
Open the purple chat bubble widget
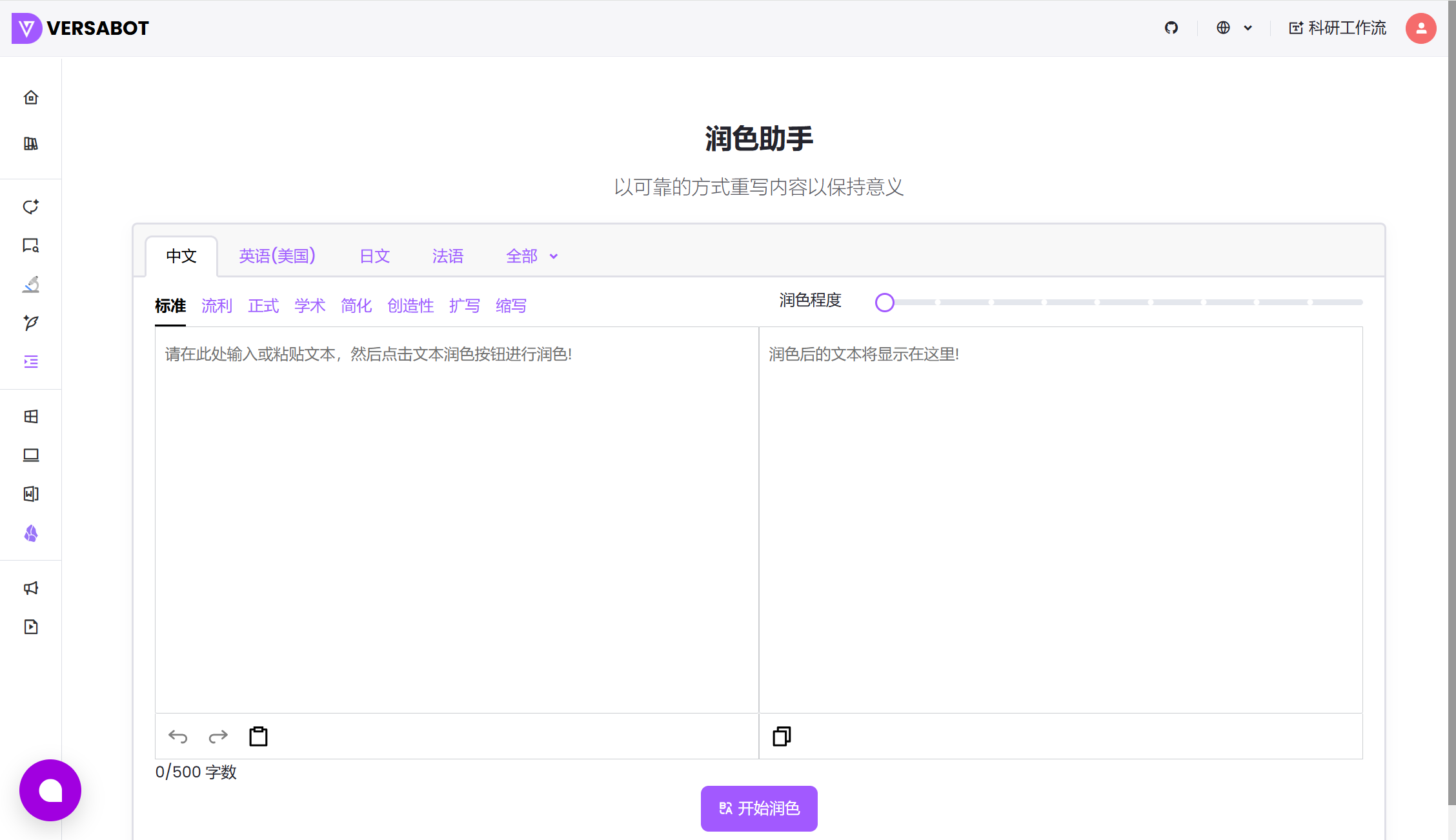50,790
